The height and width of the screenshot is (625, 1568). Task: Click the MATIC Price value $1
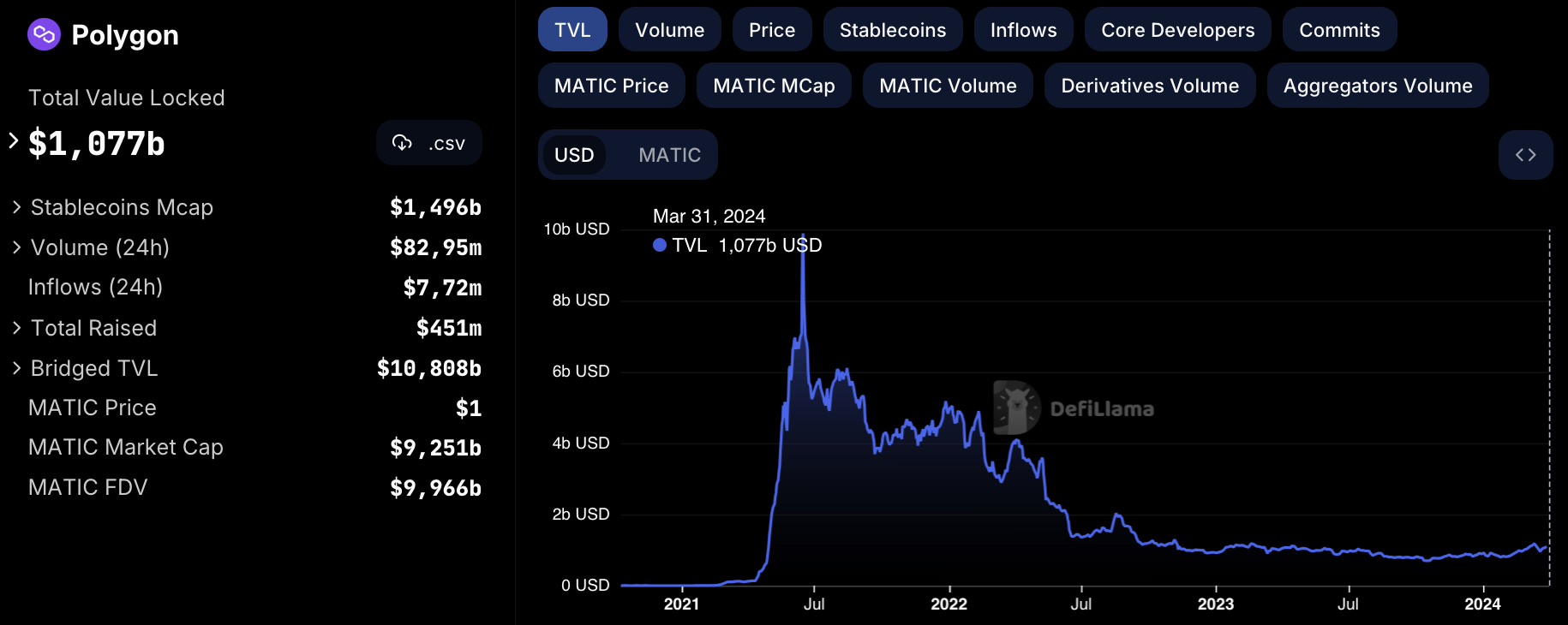[469, 408]
